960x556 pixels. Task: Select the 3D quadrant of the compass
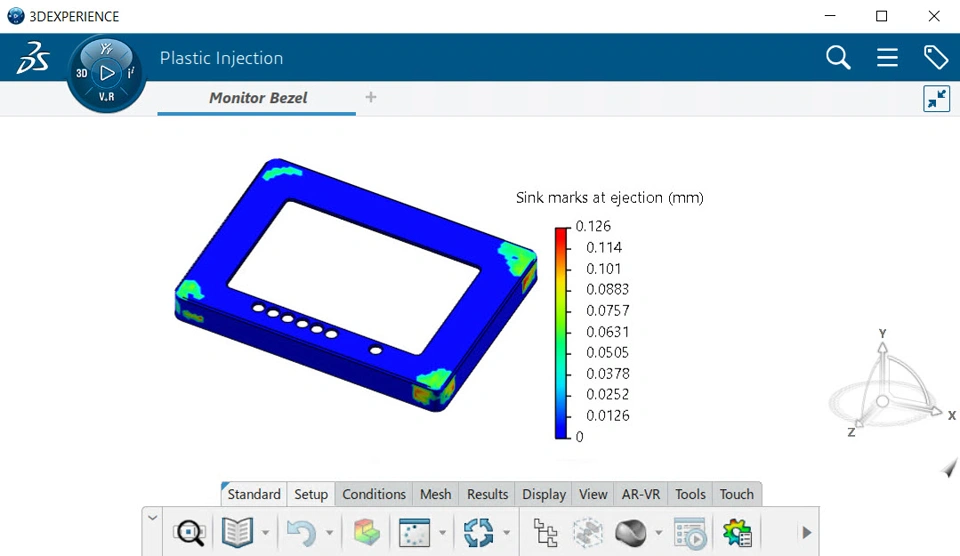81,73
